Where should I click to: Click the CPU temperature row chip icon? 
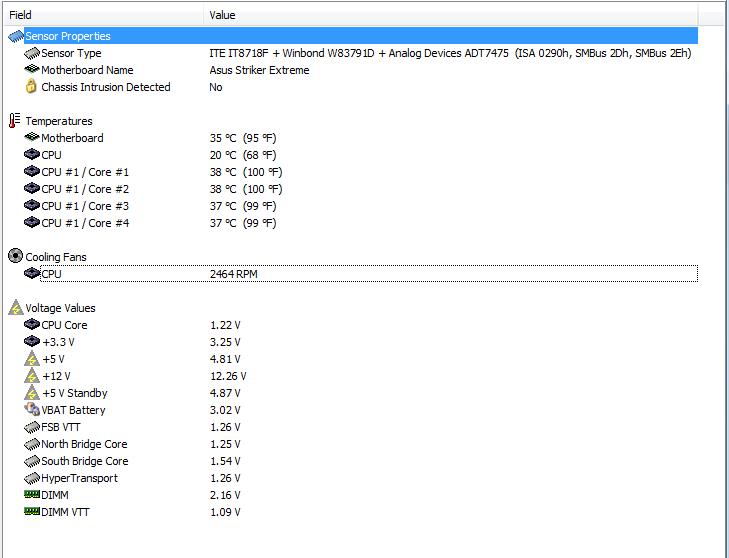click(x=32, y=154)
